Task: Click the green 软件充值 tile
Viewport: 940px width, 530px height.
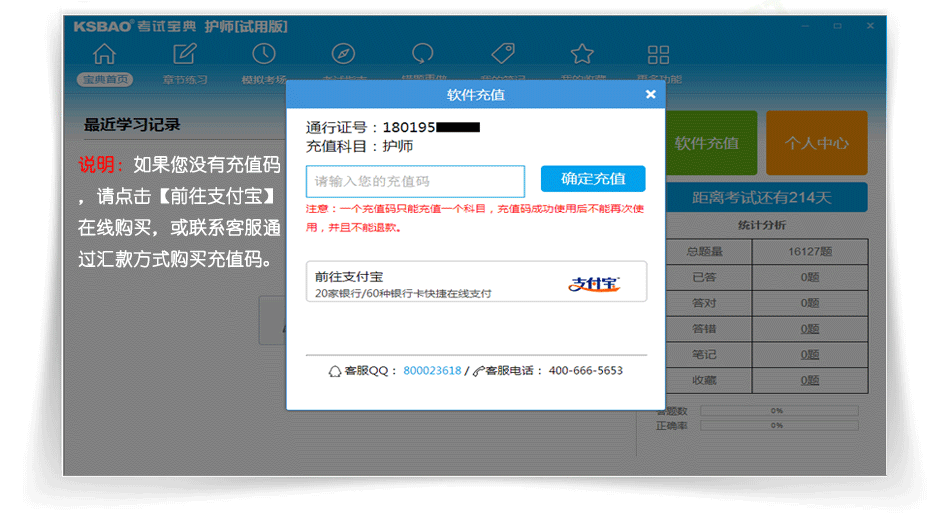Action: click(706, 143)
